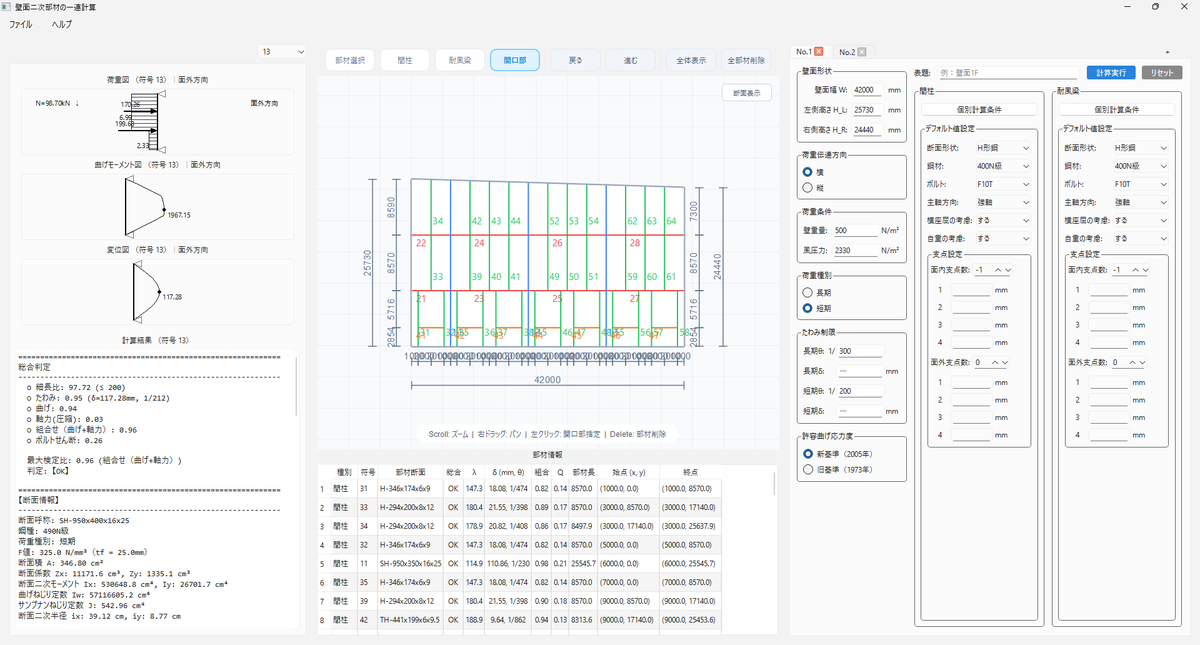
Task: Click the 部材選択 button
Action: coord(350,60)
